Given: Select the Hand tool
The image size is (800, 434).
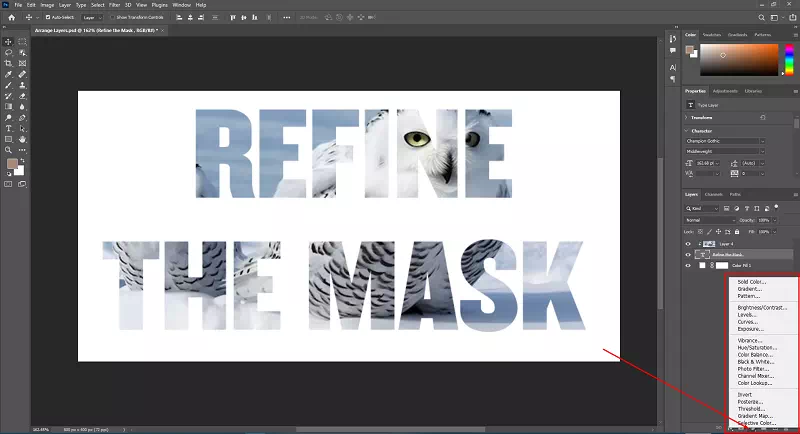Looking at the screenshot, I should (x=22, y=139).
